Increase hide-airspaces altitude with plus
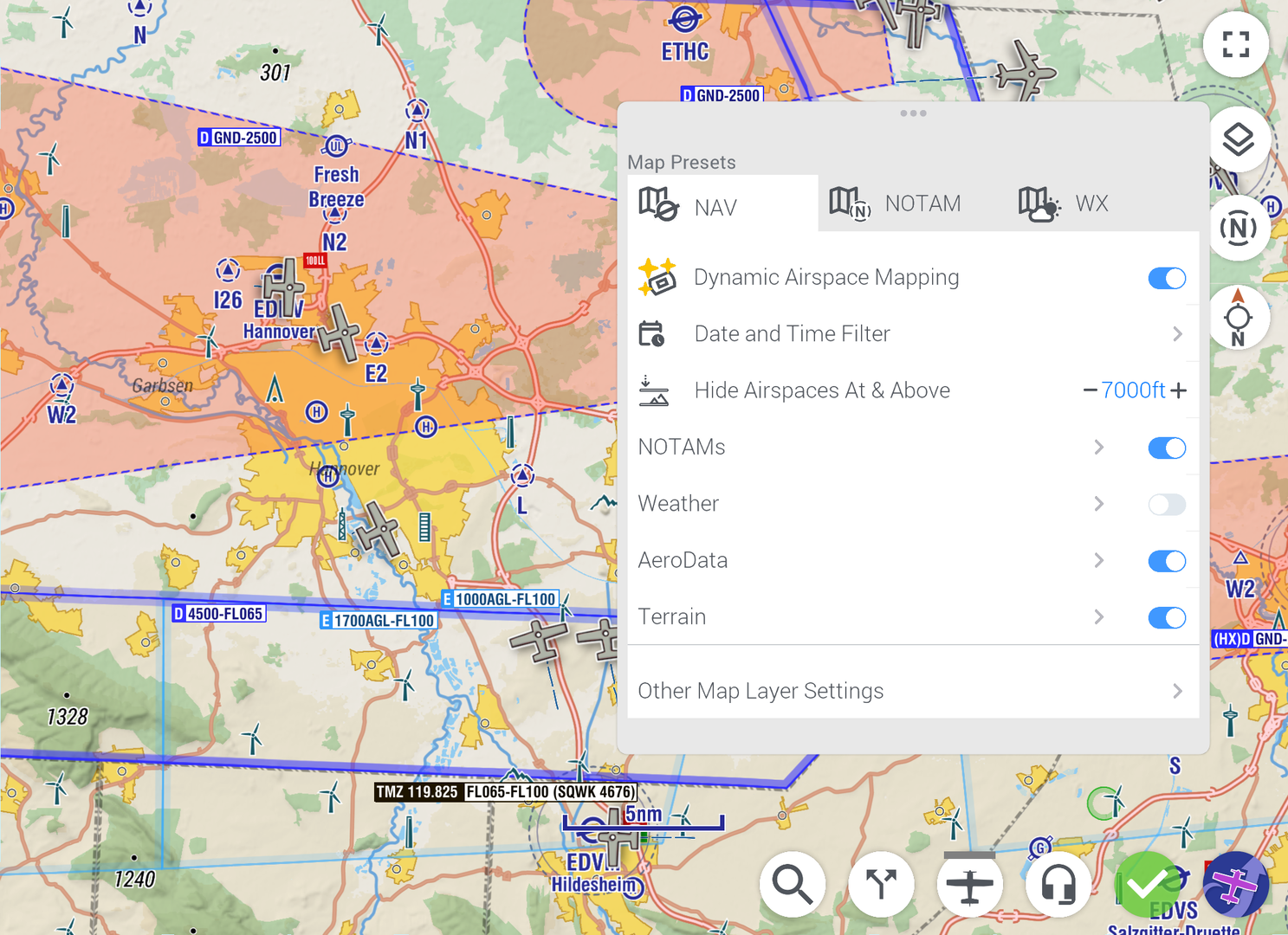Image resolution: width=1288 pixels, height=935 pixels. click(x=1178, y=390)
